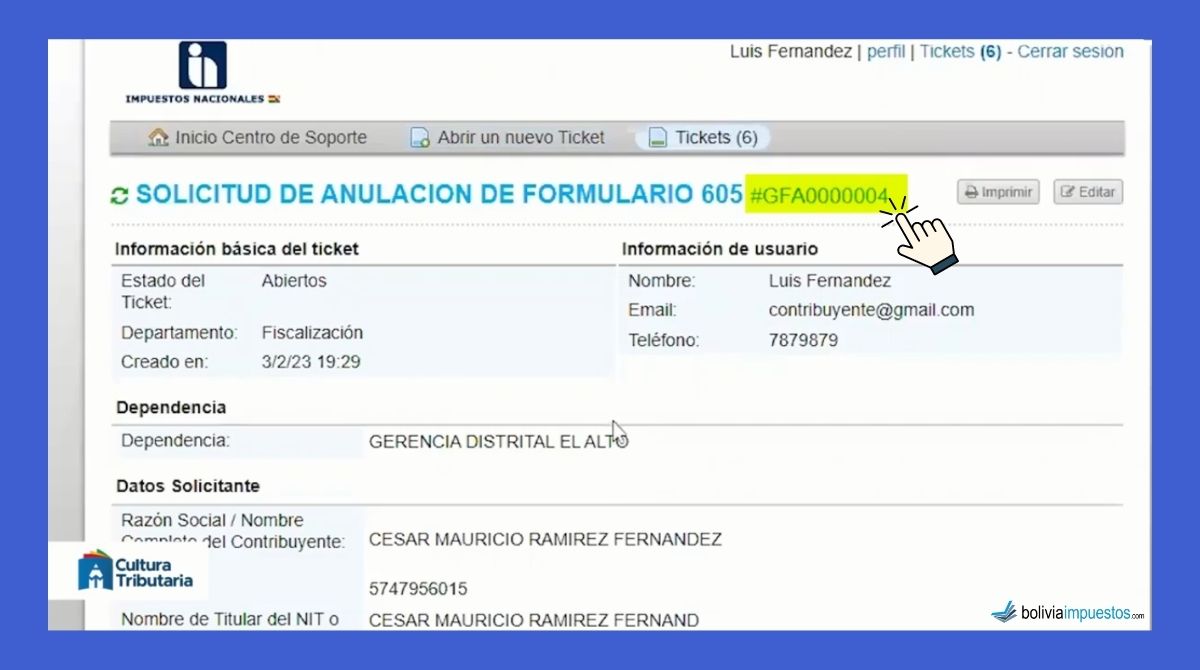Click the house icon for Inicio Centro de Soporte
The width and height of the screenshot is (1200, 670).
pyautogui.click(x=158, y=138)
